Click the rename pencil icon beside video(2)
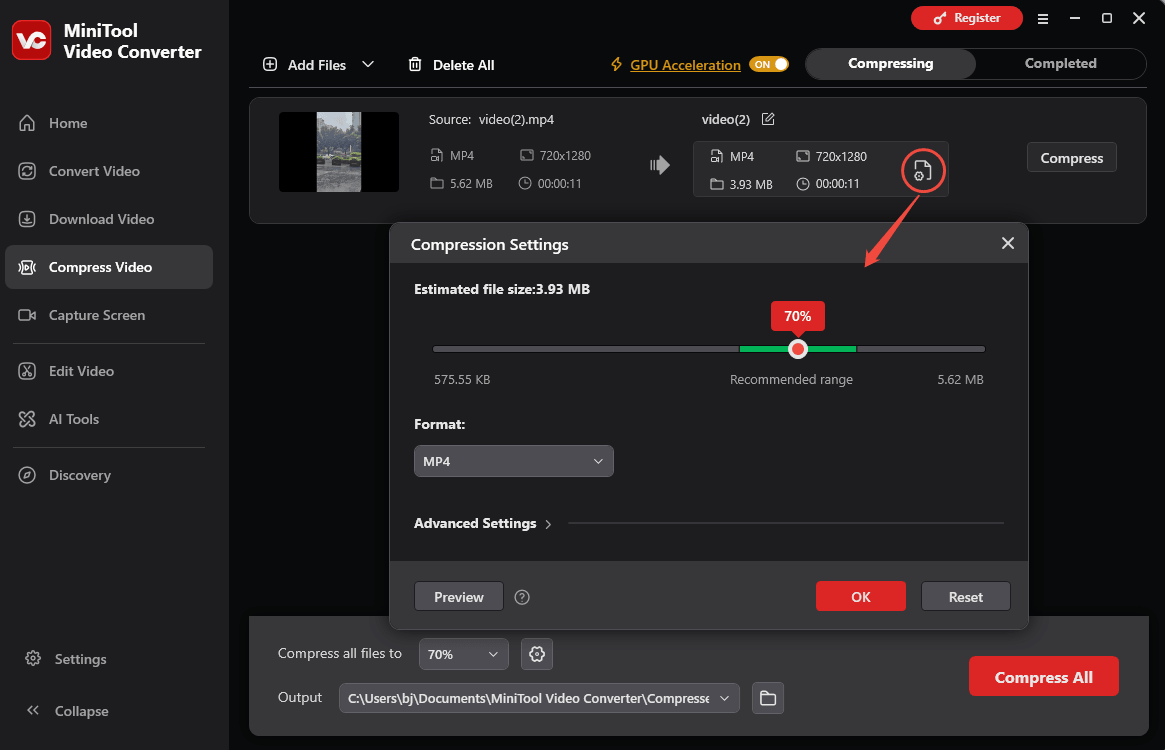Viewport: 1165px width, 750px height. point(768,119)
